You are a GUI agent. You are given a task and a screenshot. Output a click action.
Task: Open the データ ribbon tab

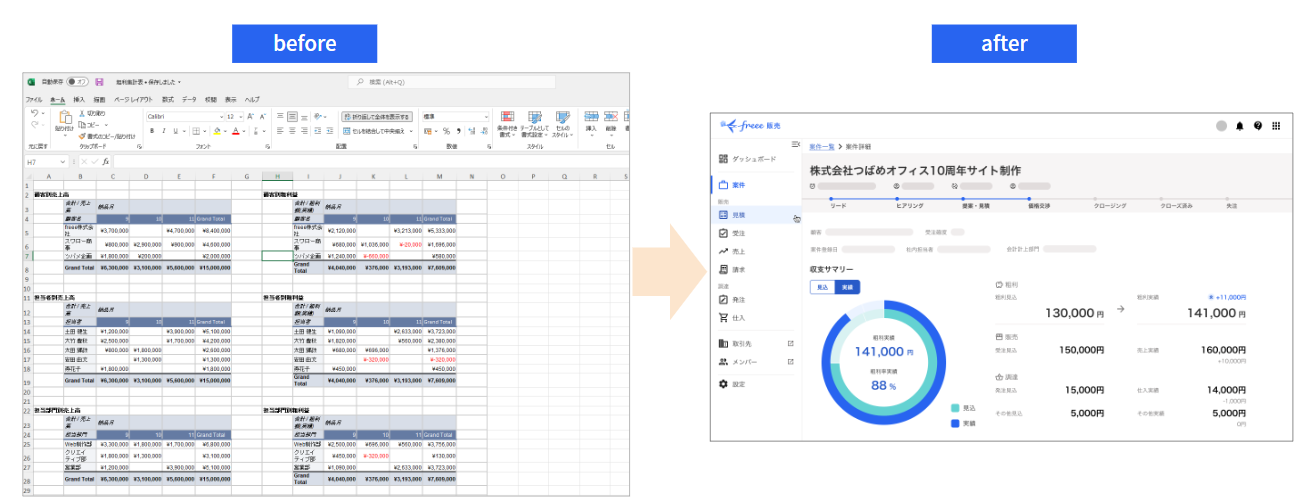pos(189,100)
